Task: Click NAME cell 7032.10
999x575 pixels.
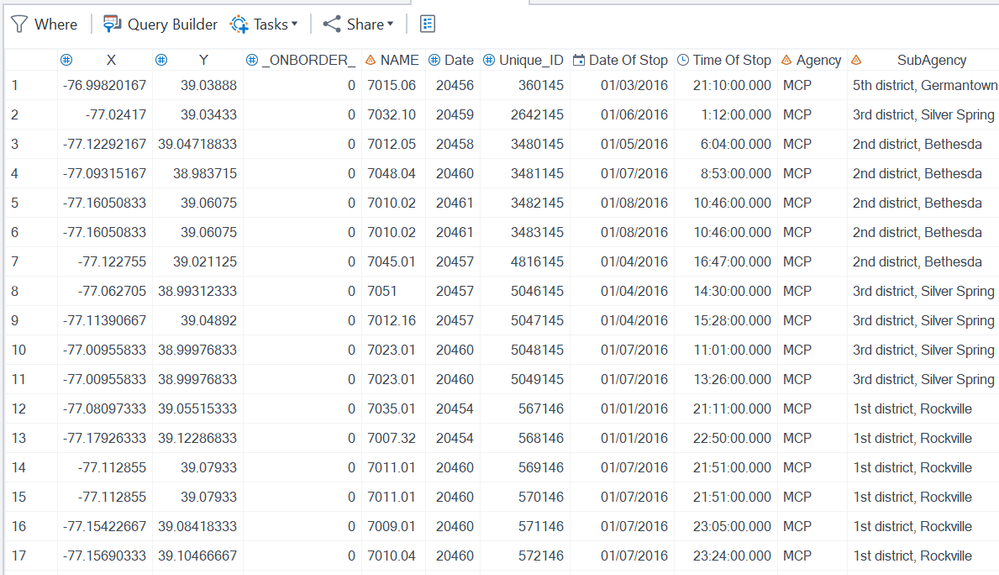Action: tap(391, 115)
